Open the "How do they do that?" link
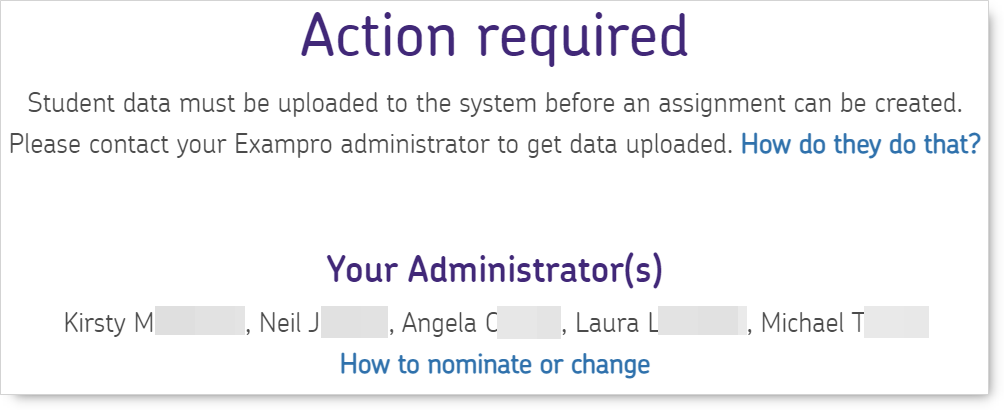Screen dimensions: 1004x410 860,145
